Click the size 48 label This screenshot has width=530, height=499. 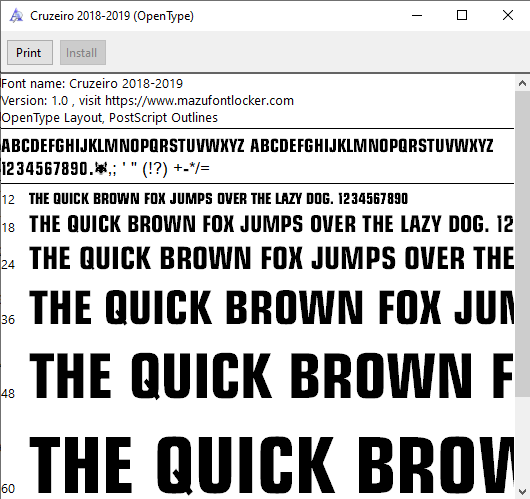coord(8,394)
